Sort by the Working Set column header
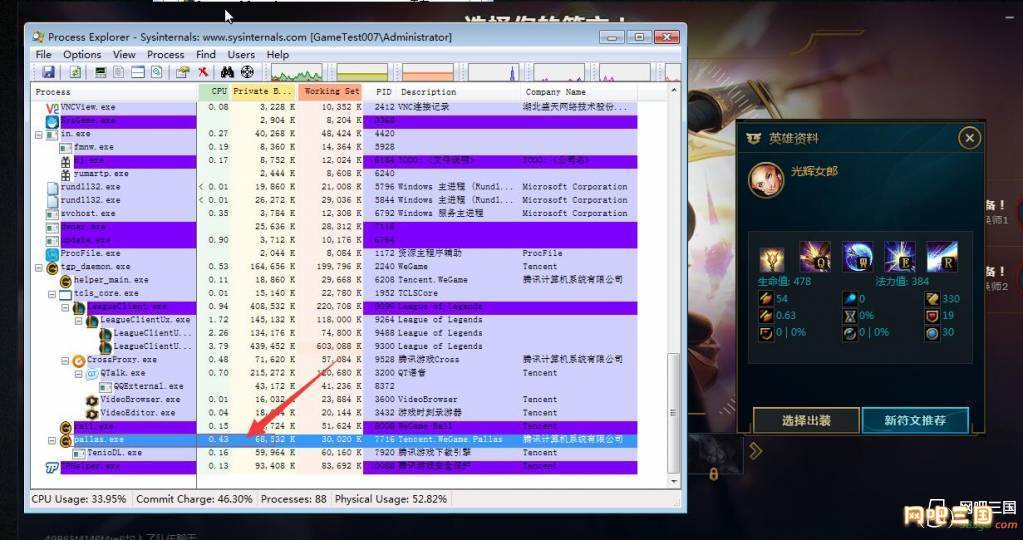The width and height of the screenshot is (1023, 540). [x=330, y=92]
